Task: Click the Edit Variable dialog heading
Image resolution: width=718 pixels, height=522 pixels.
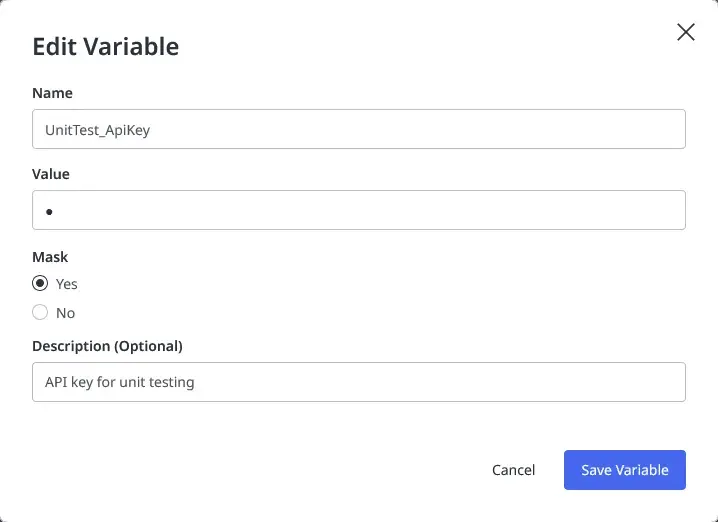Action: click(106, 46)
